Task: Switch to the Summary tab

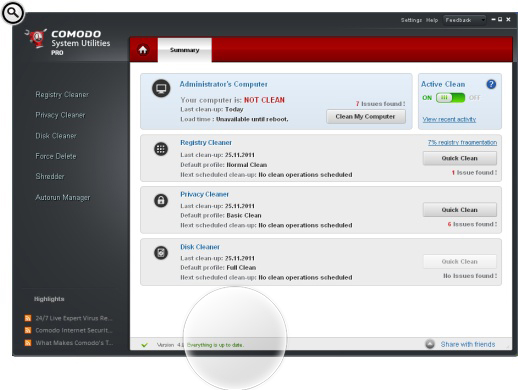Action: click(185, 50)
